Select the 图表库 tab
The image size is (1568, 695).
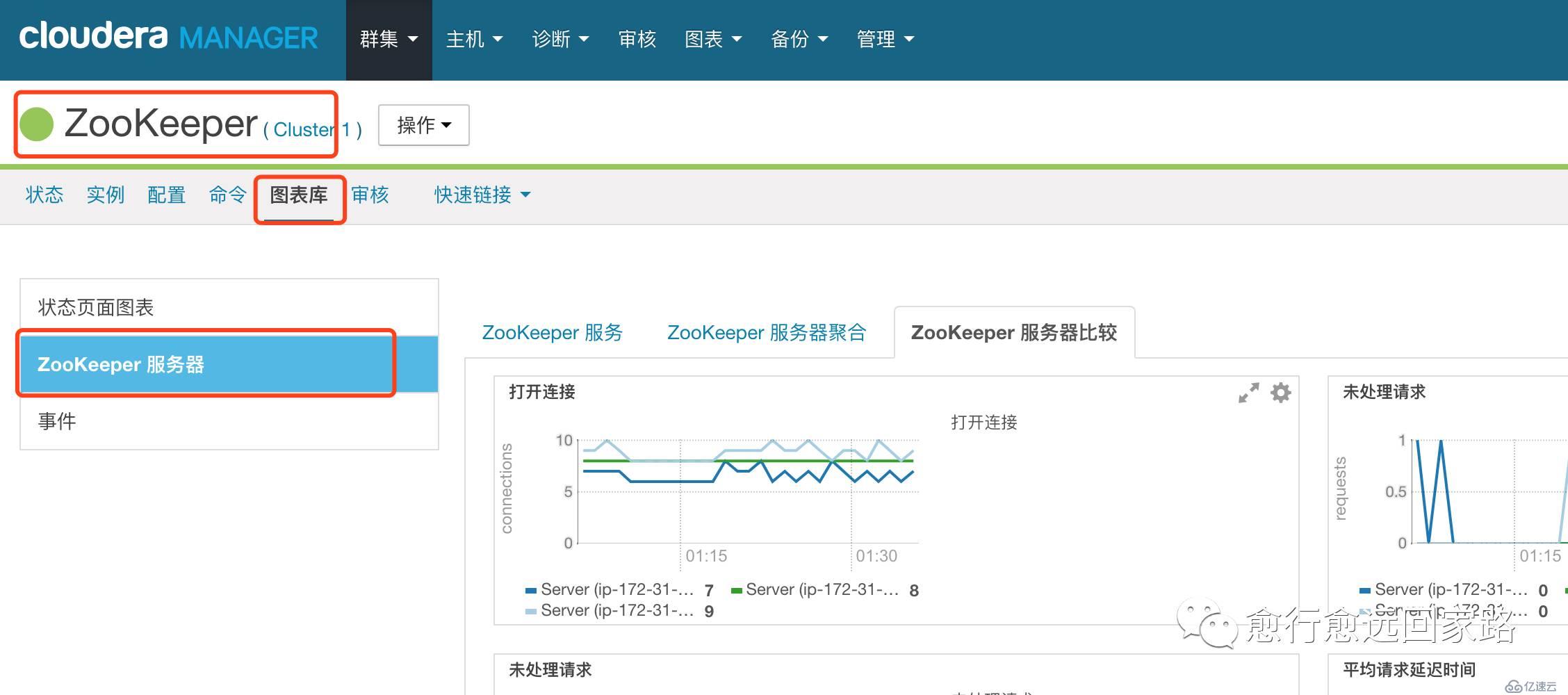(299, 196)
